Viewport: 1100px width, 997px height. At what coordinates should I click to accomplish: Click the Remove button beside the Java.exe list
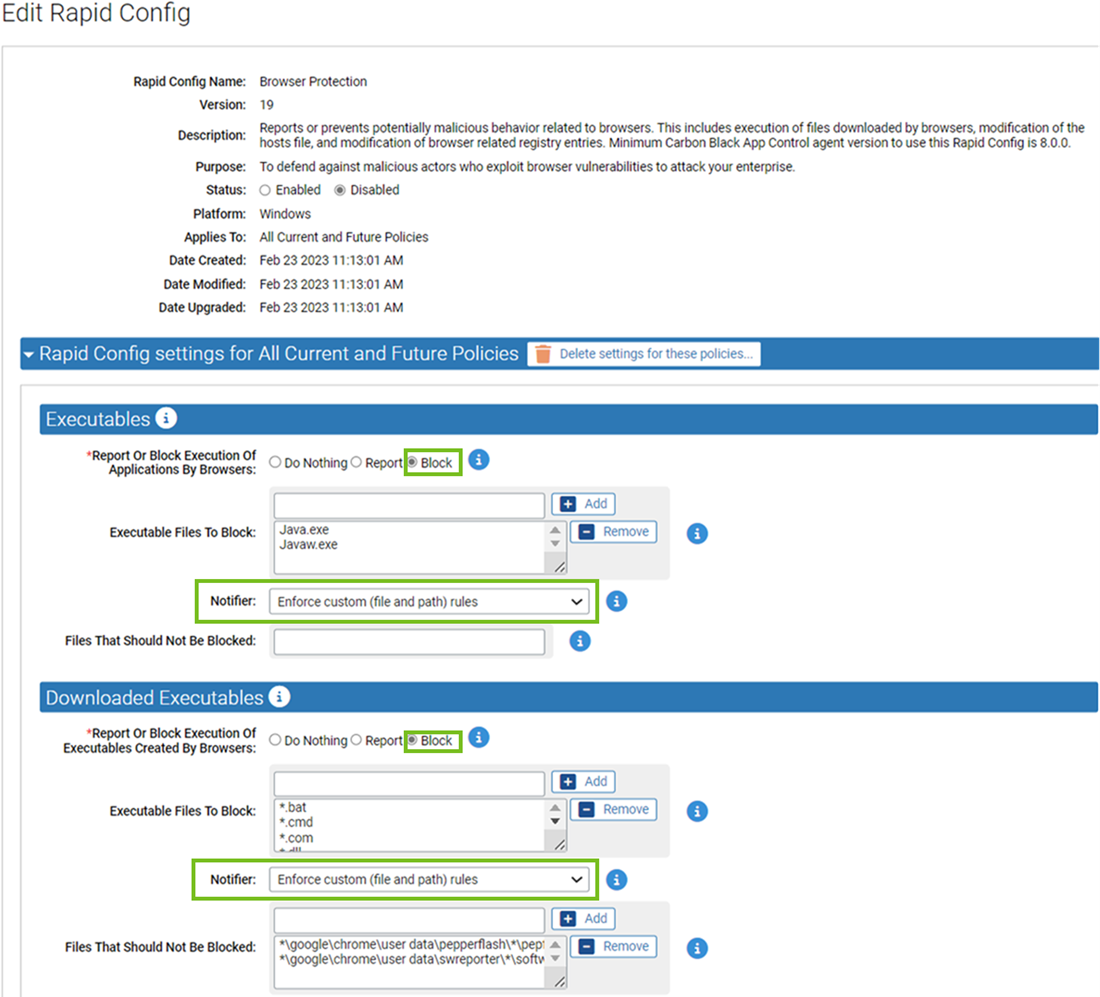tap(613, 532)
